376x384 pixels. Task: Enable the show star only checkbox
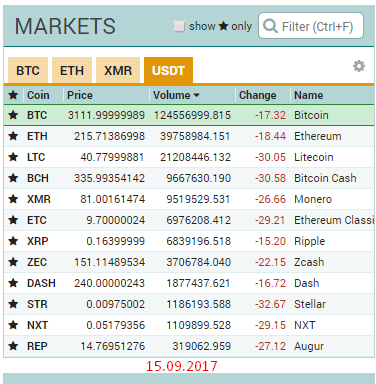click(179, 26)
